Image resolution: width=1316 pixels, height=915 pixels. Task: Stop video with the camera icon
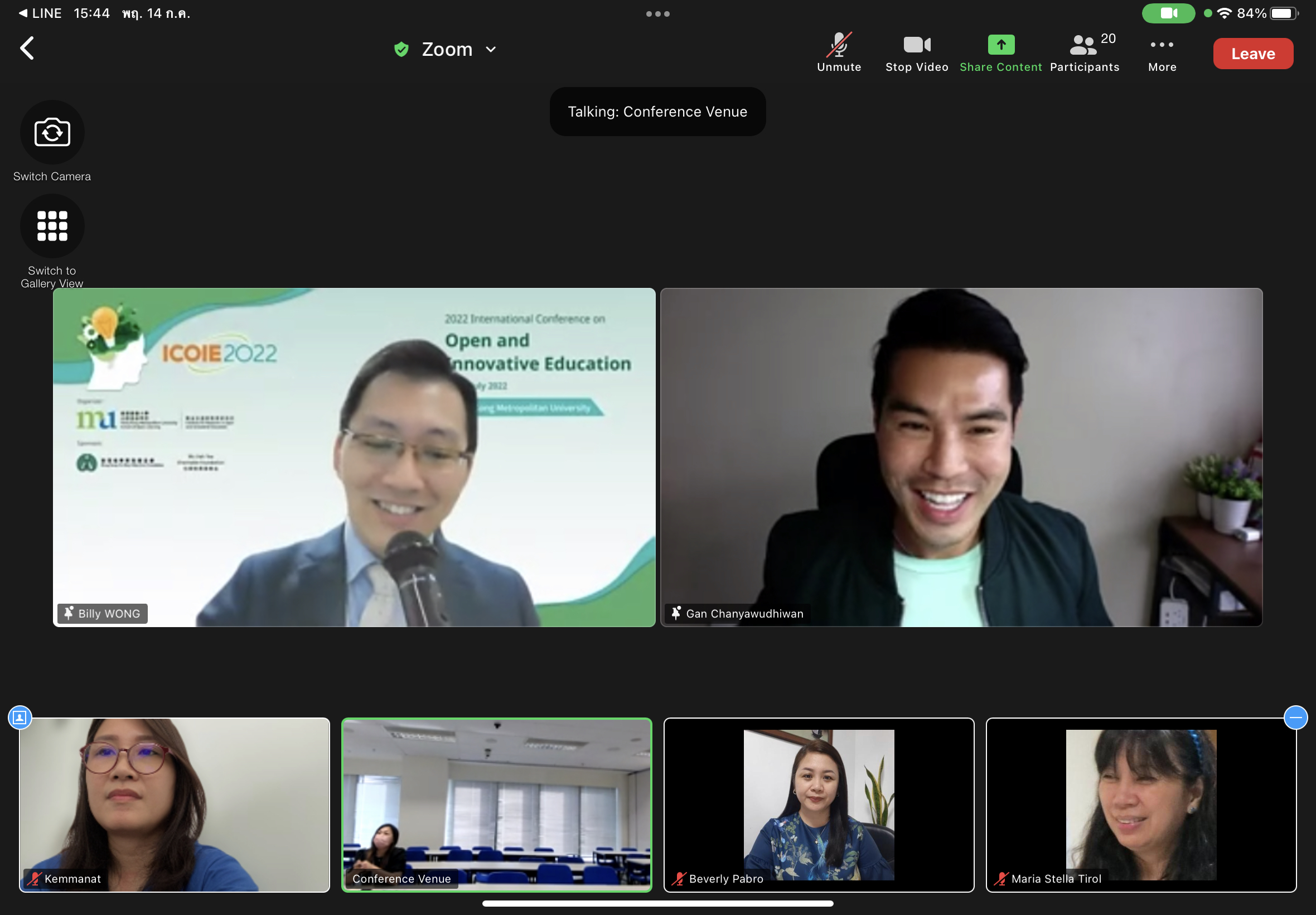click(x=917, y=52)
